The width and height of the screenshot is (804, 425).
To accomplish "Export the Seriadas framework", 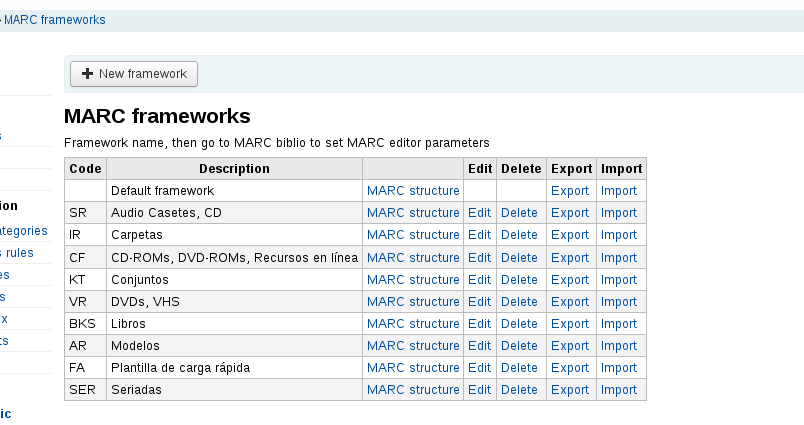I will (570, 389).
